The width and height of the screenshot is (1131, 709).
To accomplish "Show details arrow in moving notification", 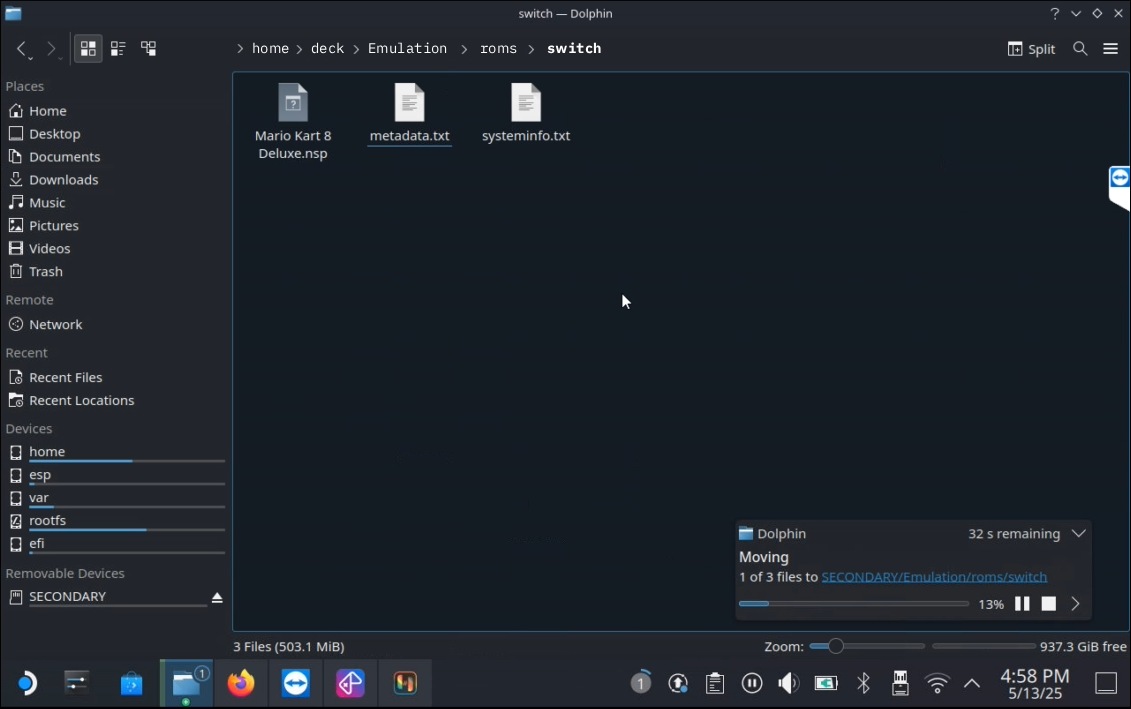I will [1075, 604].
